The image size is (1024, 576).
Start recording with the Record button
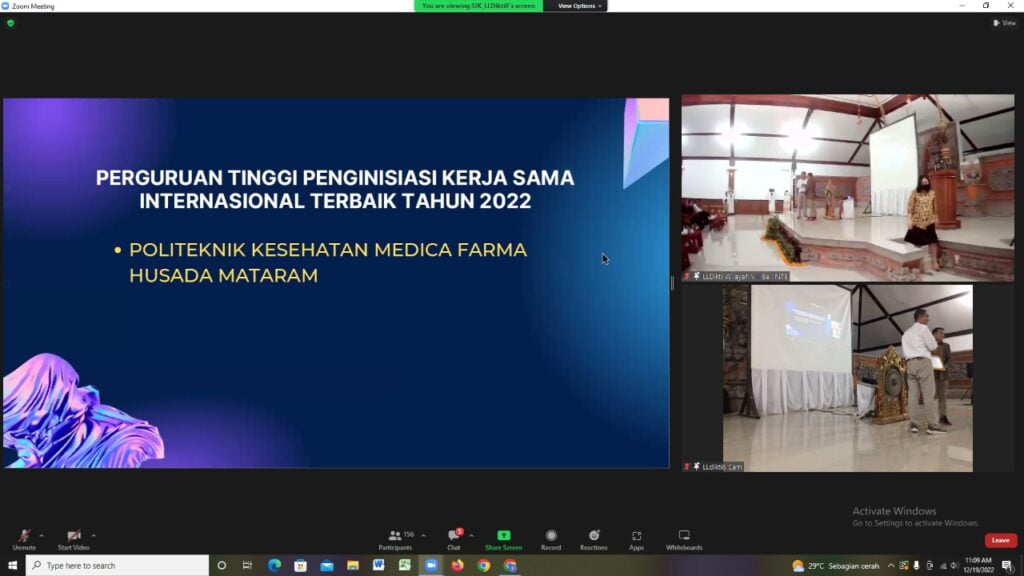pos(551,538)
